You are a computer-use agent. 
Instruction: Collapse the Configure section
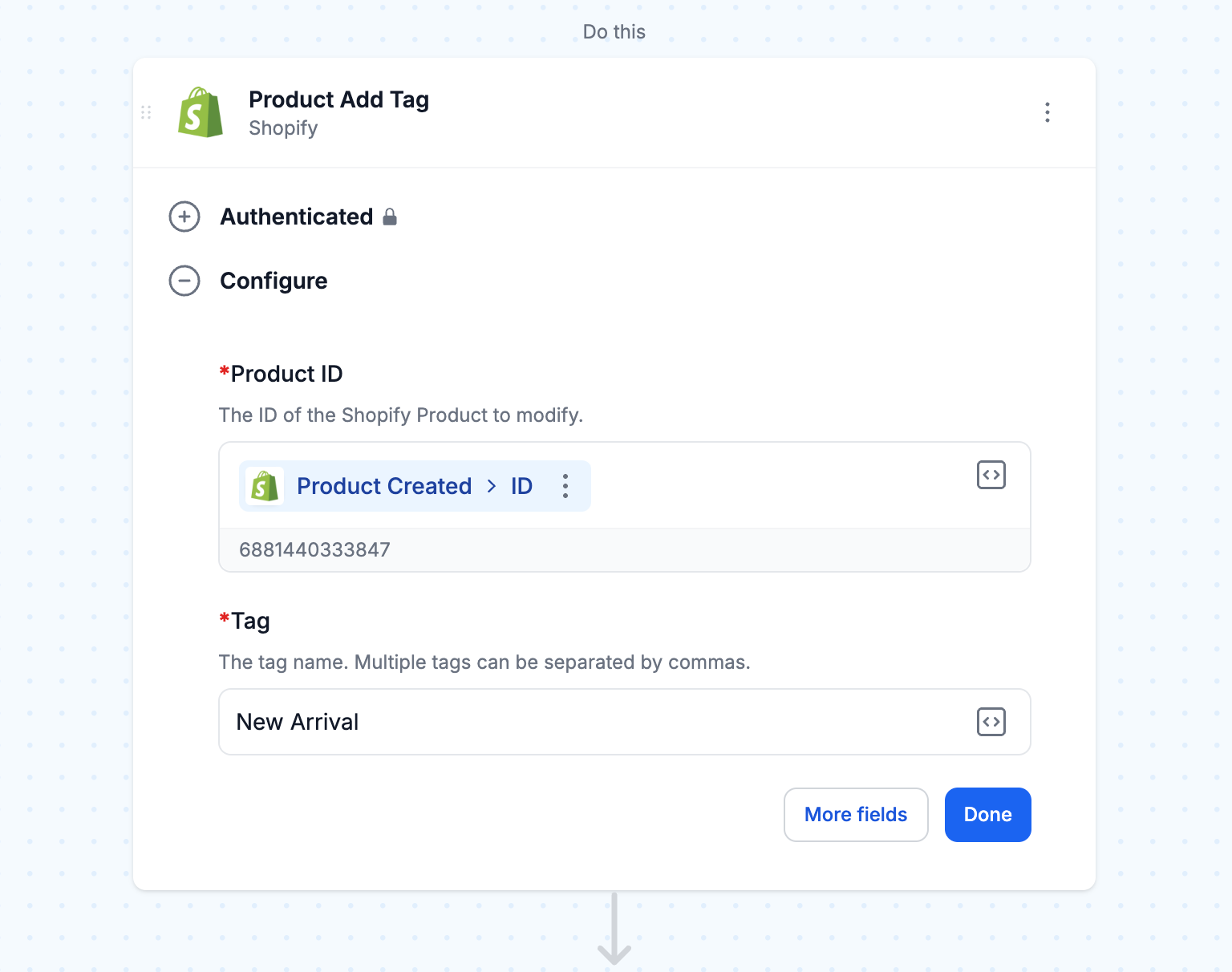click(x=184, y=281)
